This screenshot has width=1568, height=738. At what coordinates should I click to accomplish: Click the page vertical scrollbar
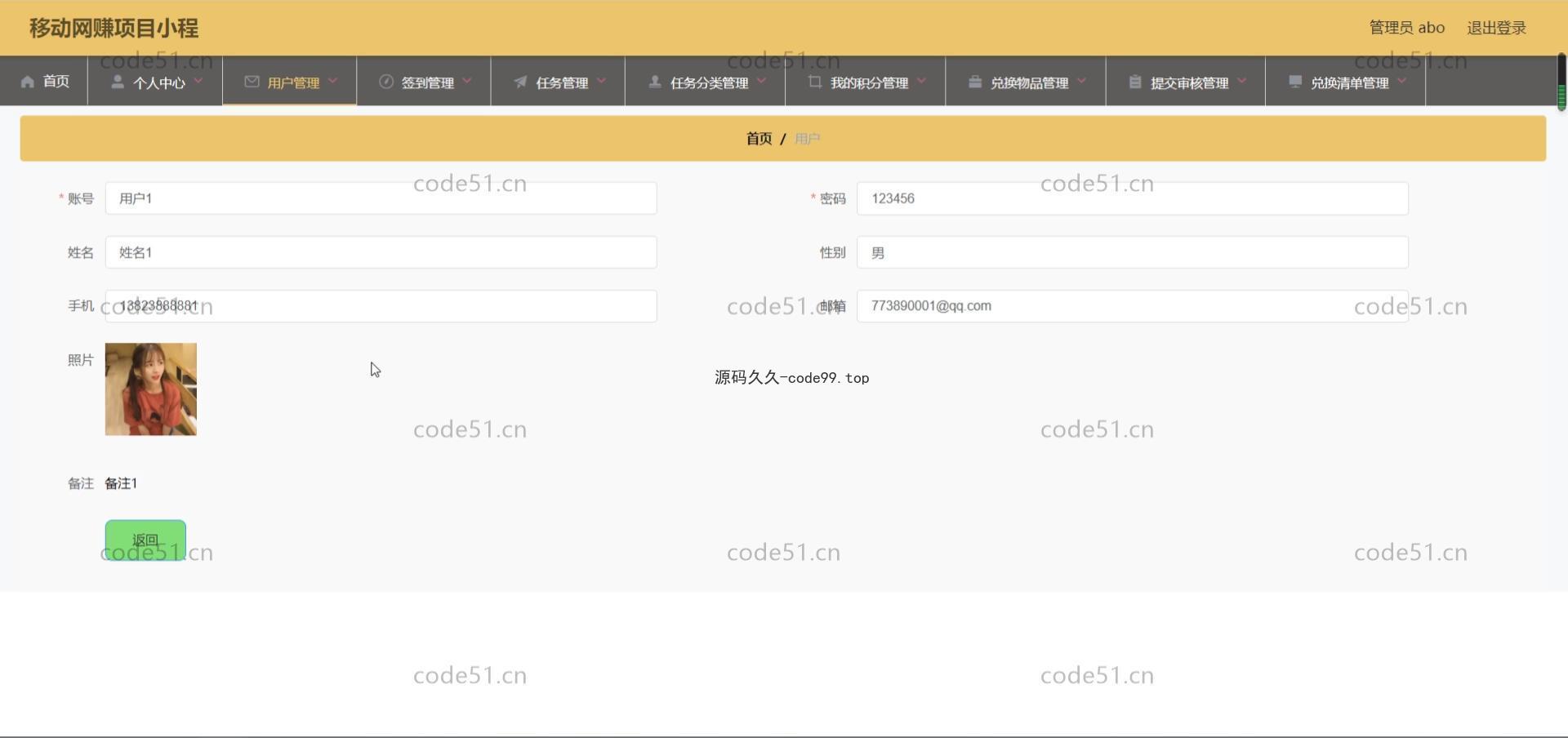(1561, 82)
